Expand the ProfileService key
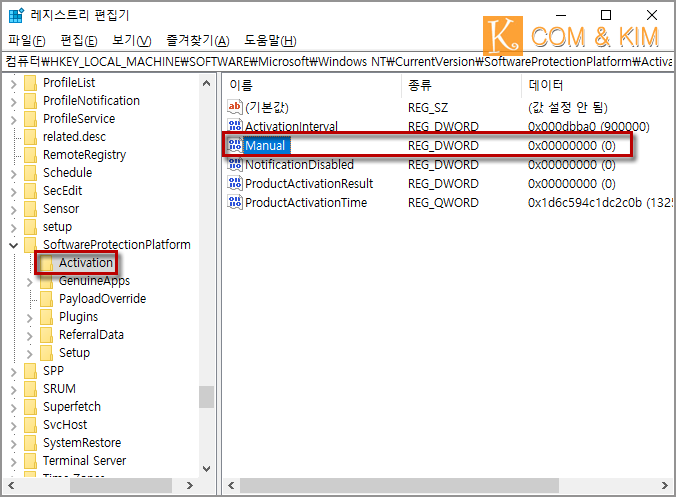676x497 pixels. click(x=13, y=119)
